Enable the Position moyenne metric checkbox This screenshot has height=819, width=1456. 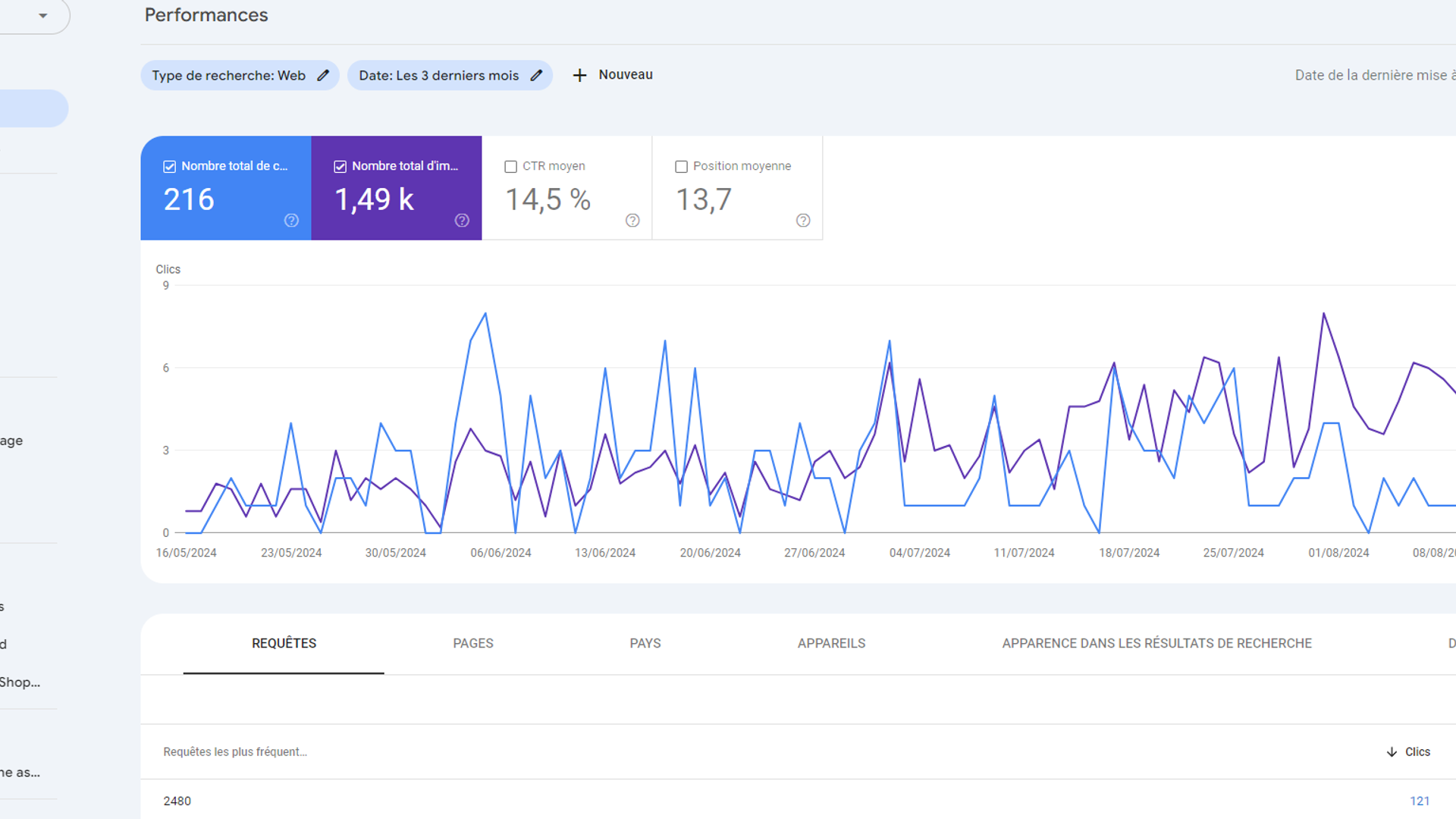[681, 166]
